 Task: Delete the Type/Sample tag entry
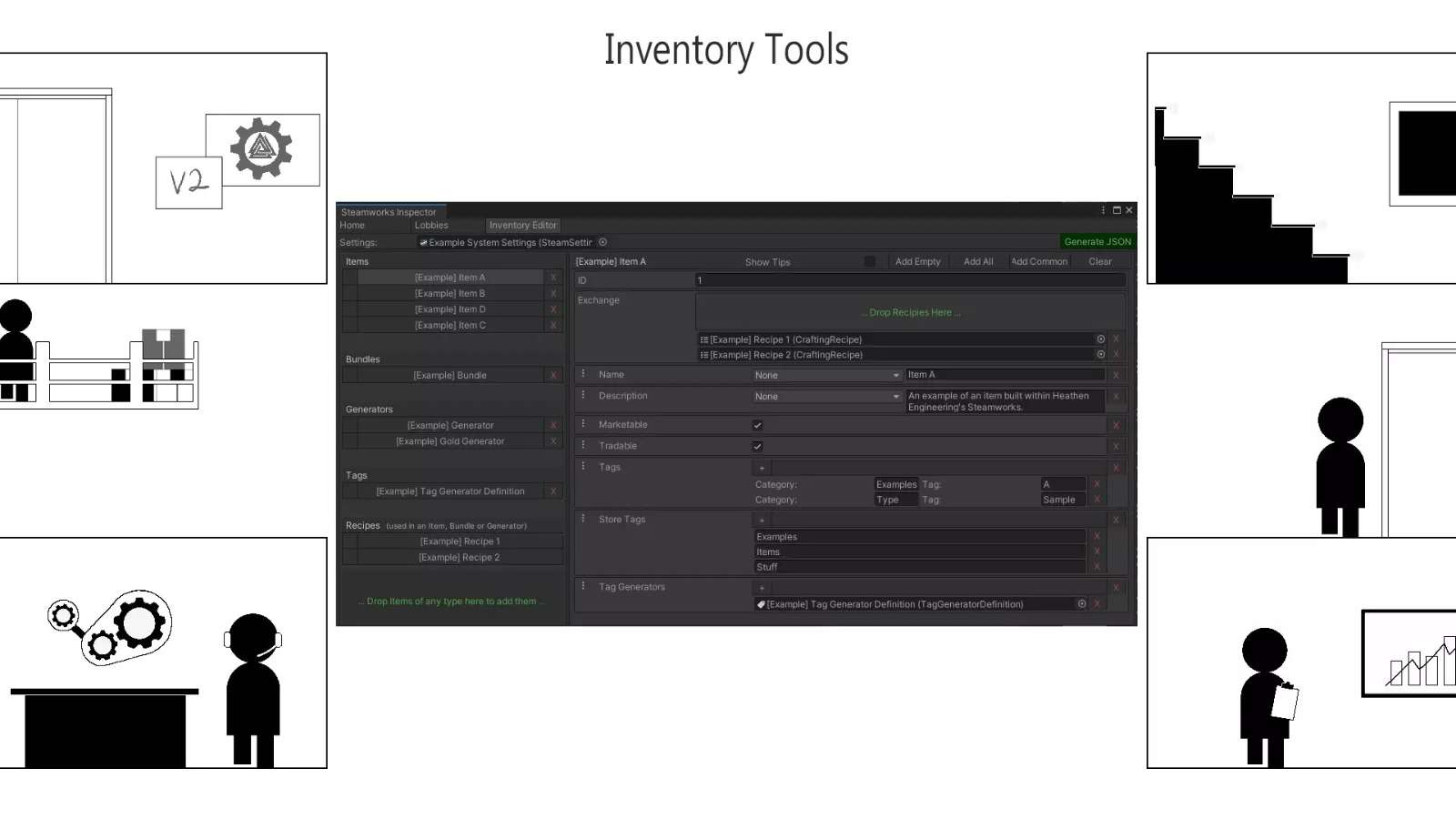(x=1097, y=500)
